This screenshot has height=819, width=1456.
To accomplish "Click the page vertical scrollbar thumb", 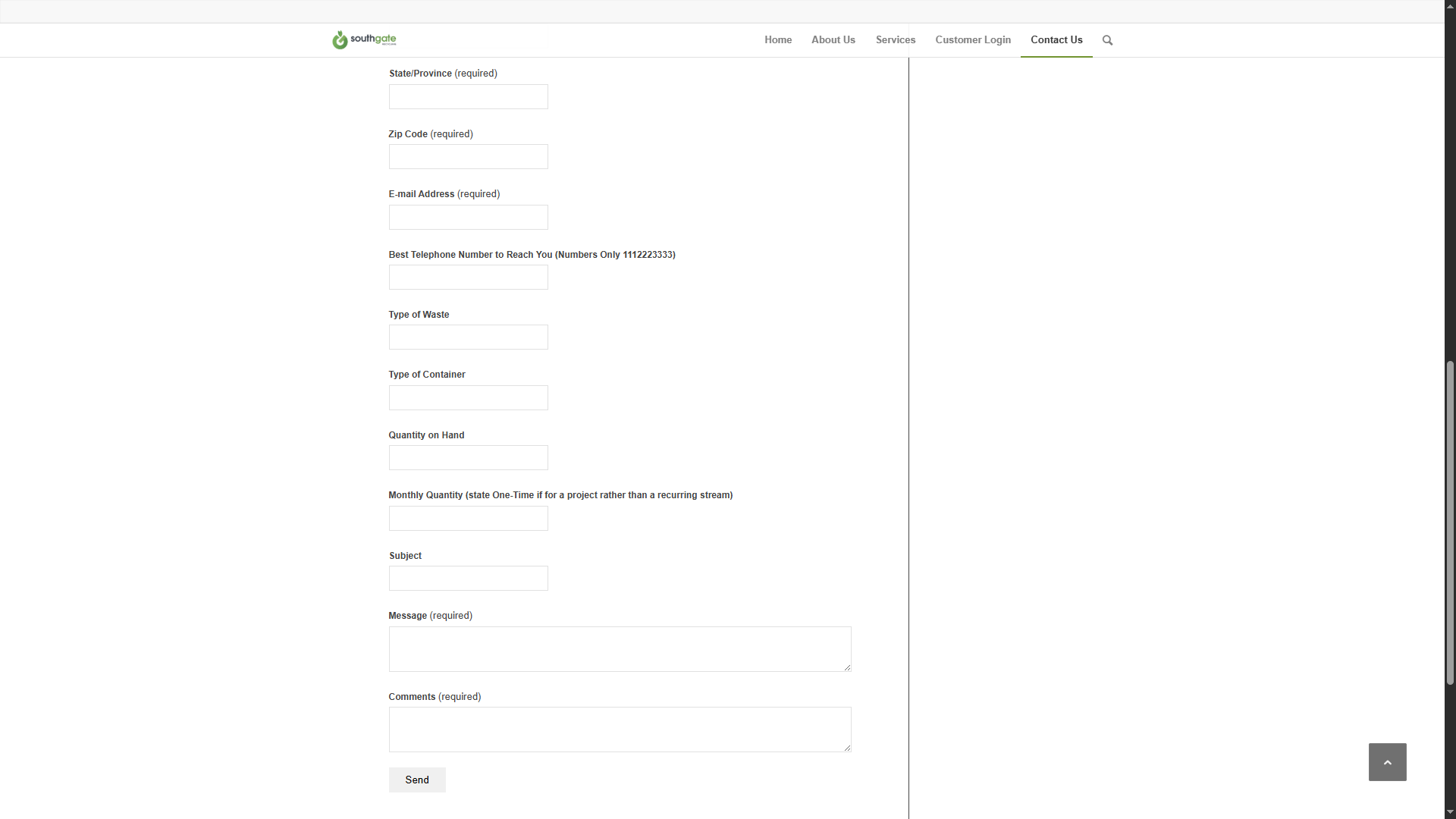I will click(1450, 523).
